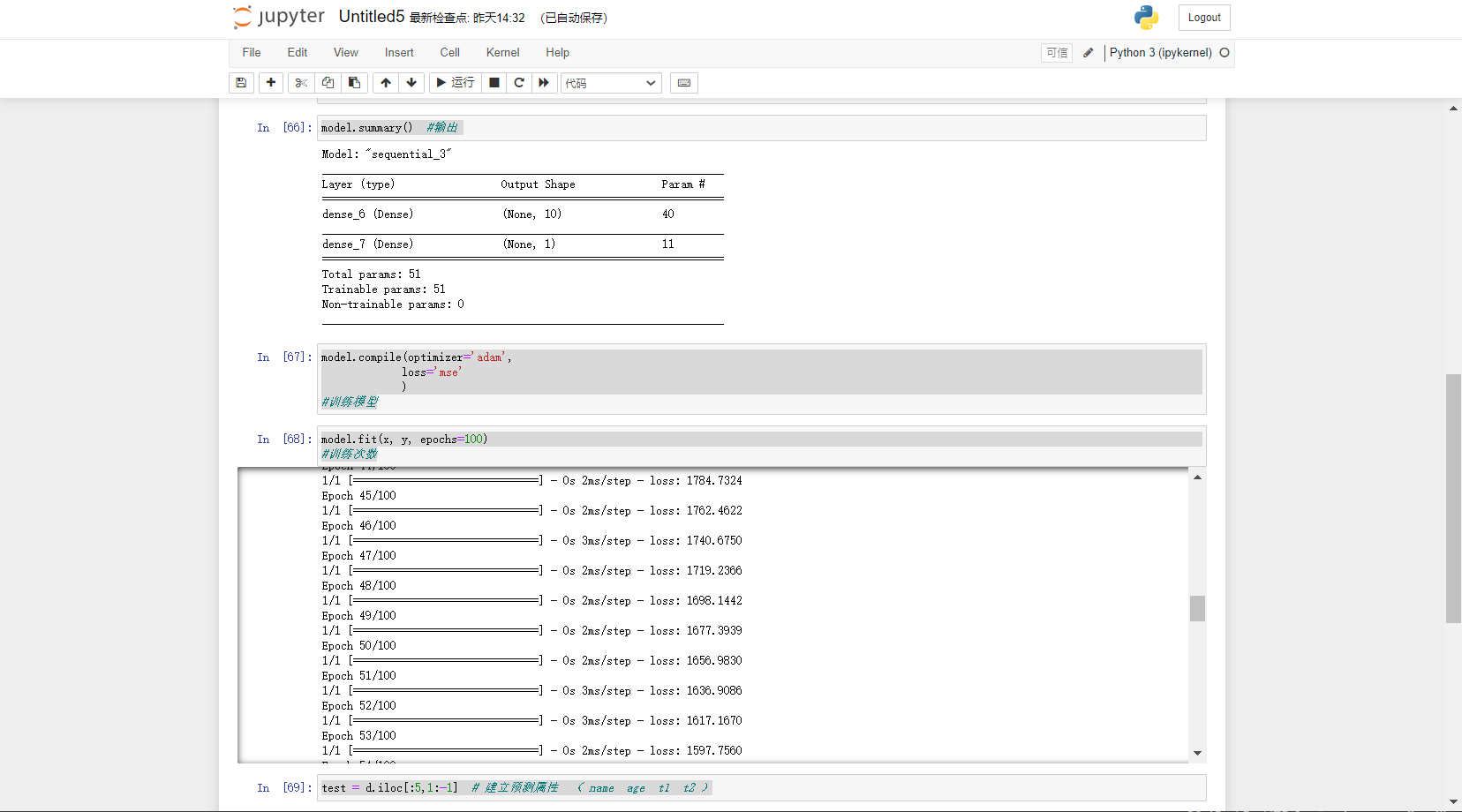Click the last checkpoint text 昨天14:32
The image size is (1462, 812).
499,19
